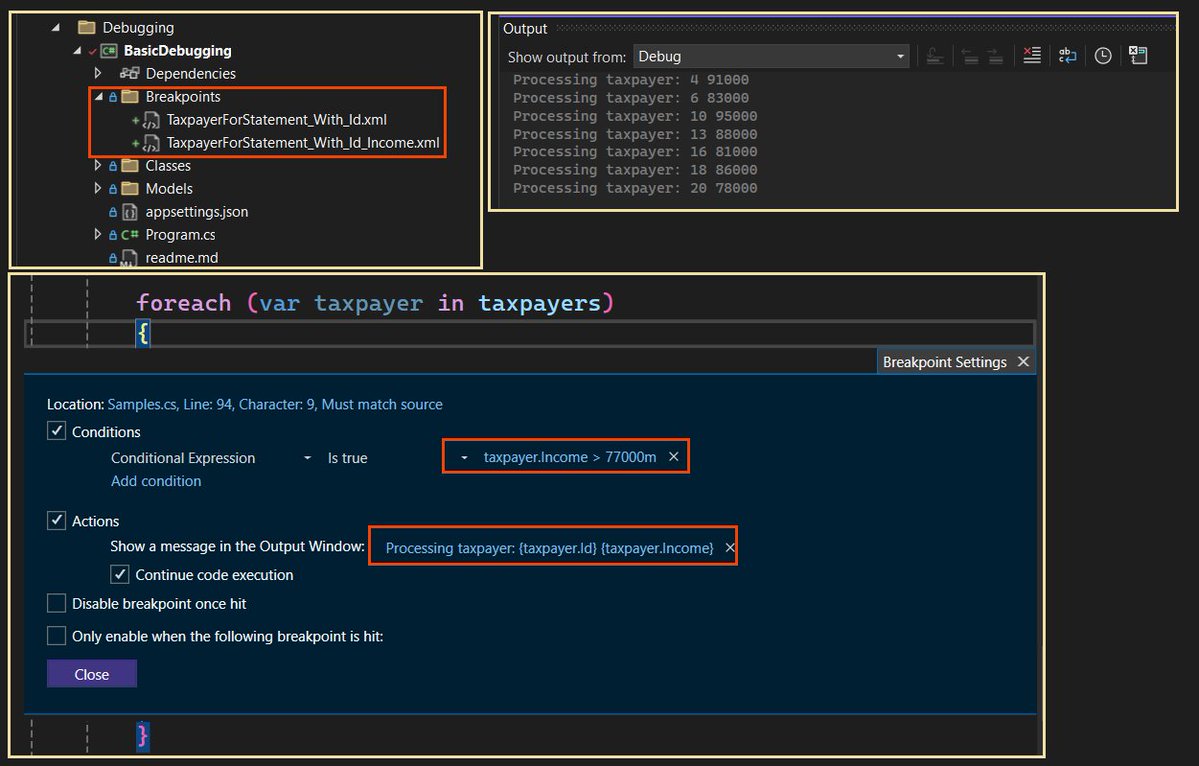The image size is (1199, 766).
Task: Toggle the Actions checkbox
Action: click(x=57, y=520)
